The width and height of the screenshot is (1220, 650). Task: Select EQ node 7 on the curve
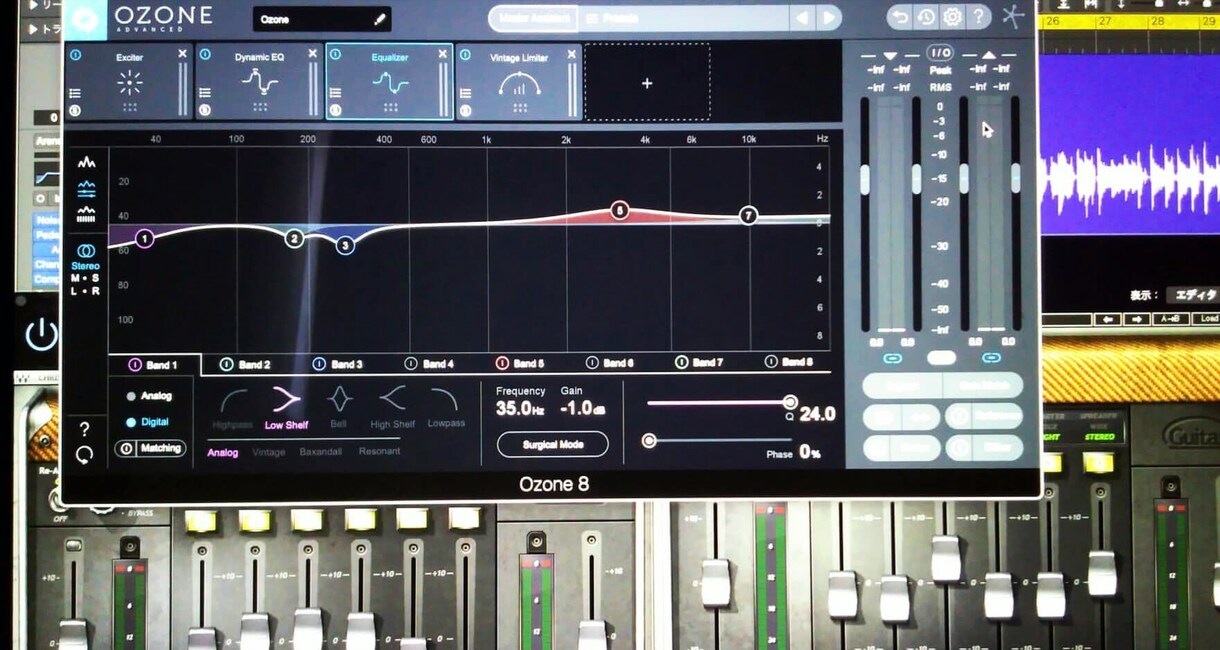748,215
